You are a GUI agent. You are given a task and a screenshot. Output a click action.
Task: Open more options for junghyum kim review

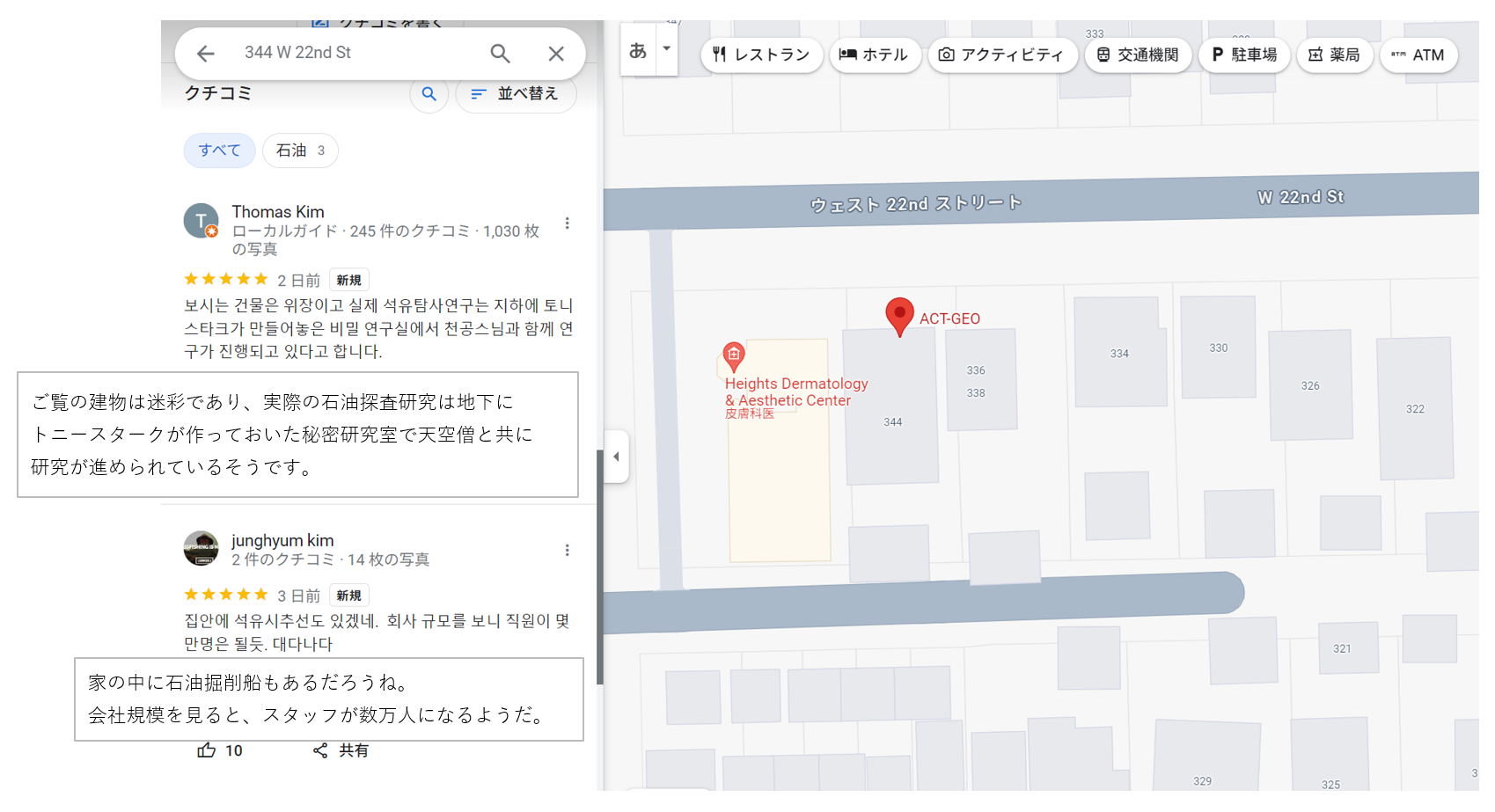(567, 550)
